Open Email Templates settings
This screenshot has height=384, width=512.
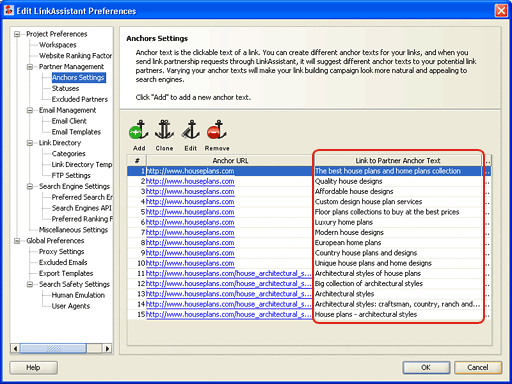76,132
